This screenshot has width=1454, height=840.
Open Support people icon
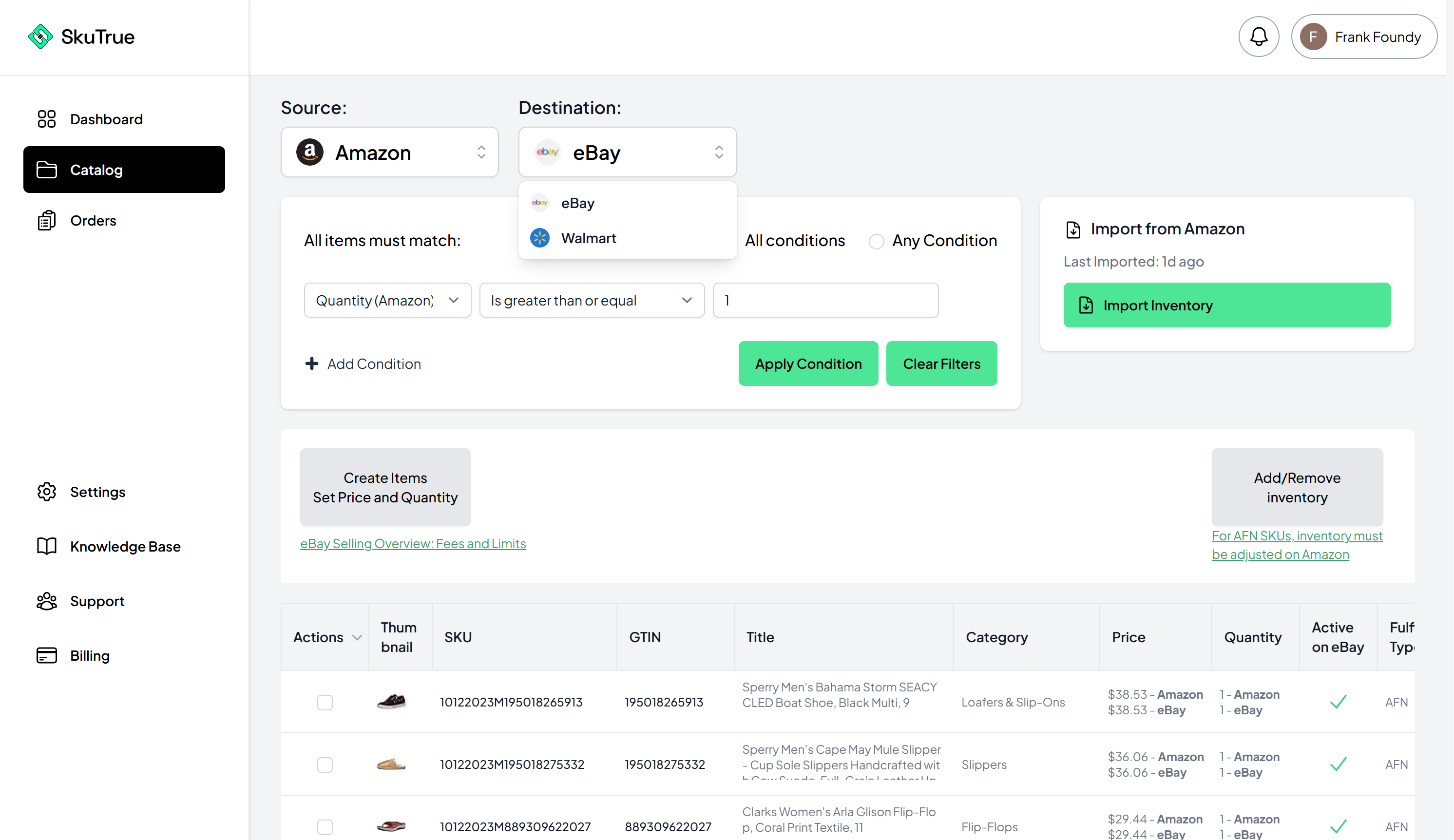[x=47, y=601]
